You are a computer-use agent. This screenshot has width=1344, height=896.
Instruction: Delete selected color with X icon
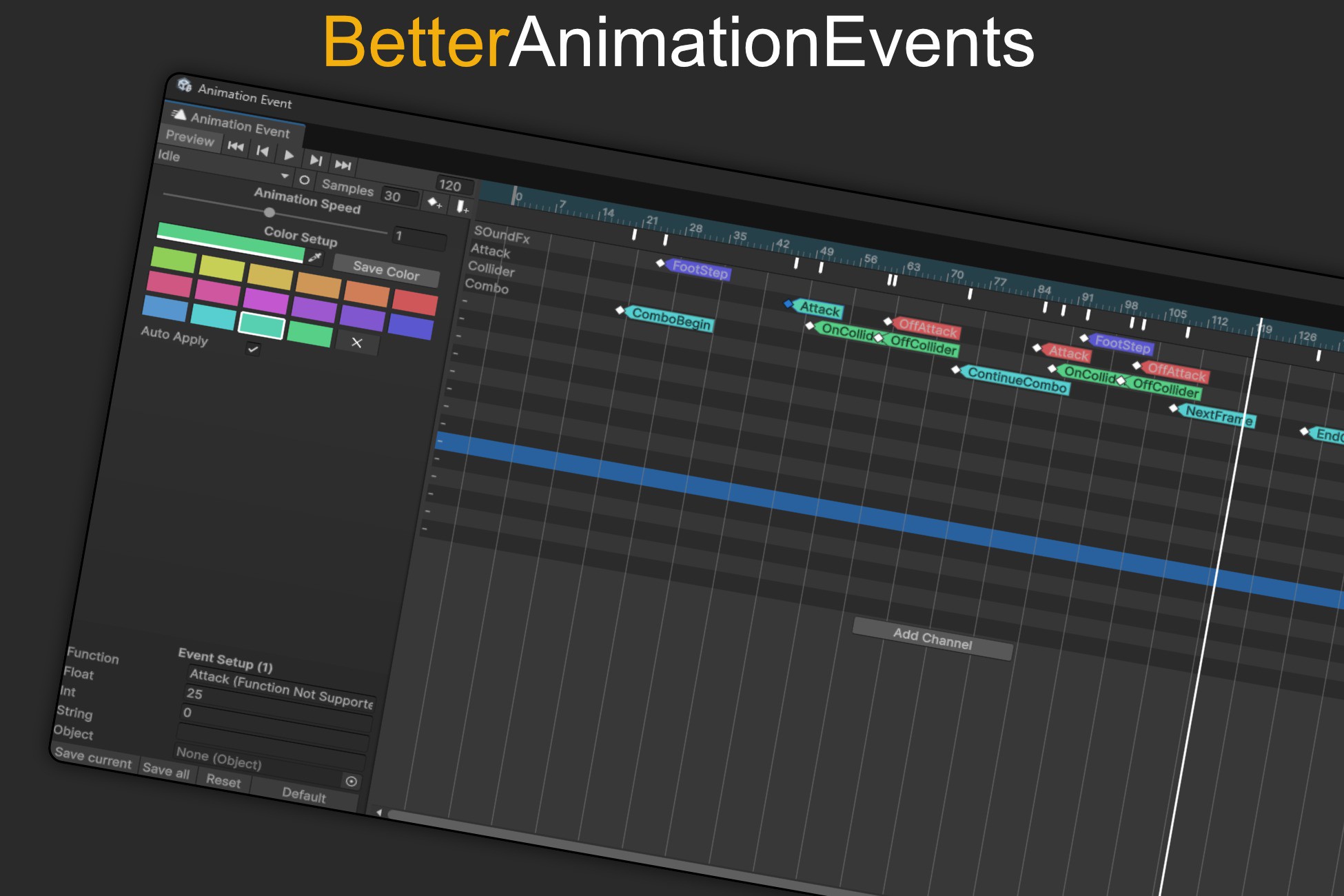tap(356, 343)
